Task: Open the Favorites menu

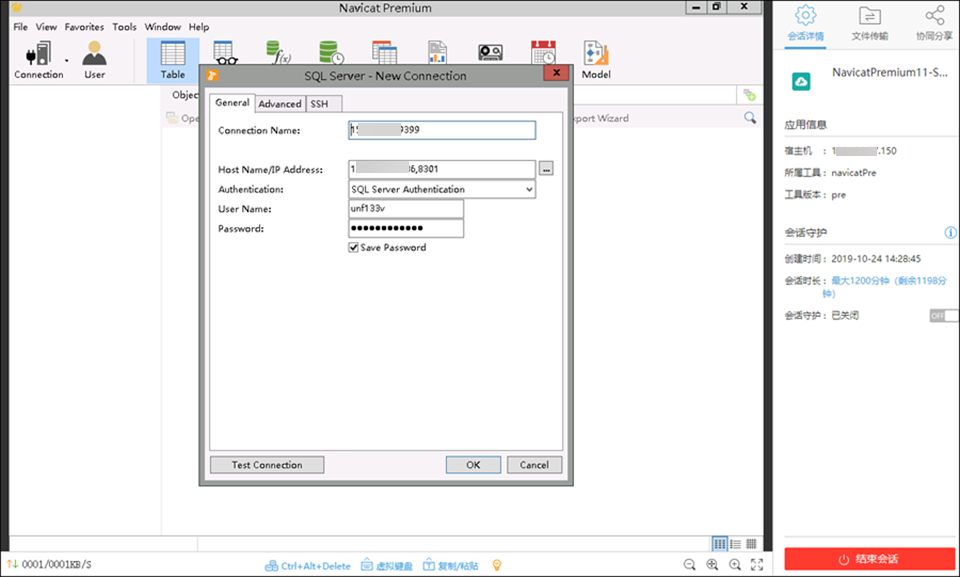Action: 84,27
